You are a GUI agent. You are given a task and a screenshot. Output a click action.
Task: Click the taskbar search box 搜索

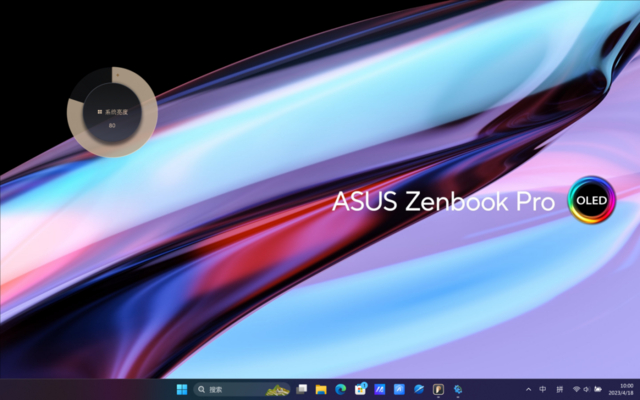click(242, 389)
